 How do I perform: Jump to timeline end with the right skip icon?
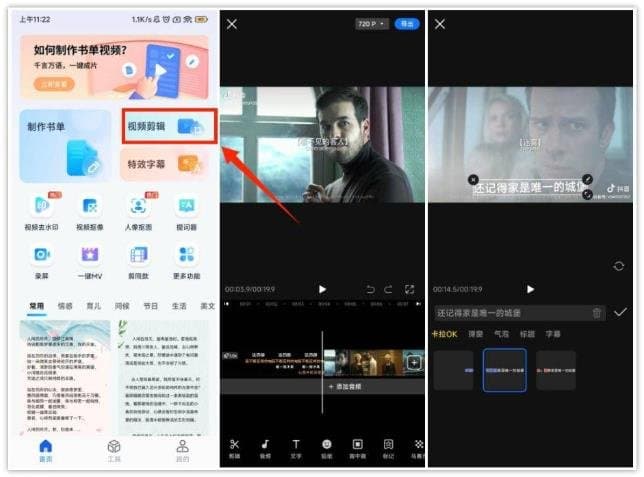pyautogui.click(x=419, y=304)
